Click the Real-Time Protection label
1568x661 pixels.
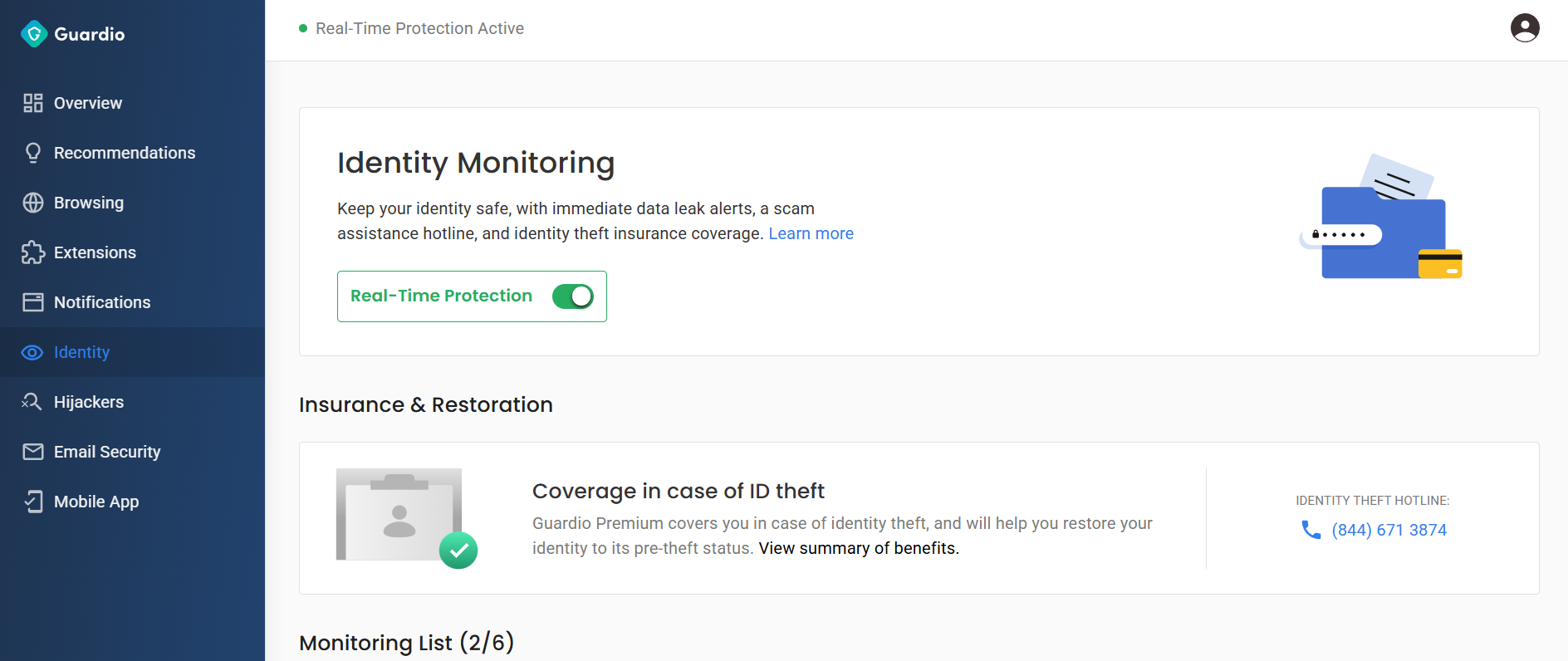pyautogui.click(x=441, y=296)
